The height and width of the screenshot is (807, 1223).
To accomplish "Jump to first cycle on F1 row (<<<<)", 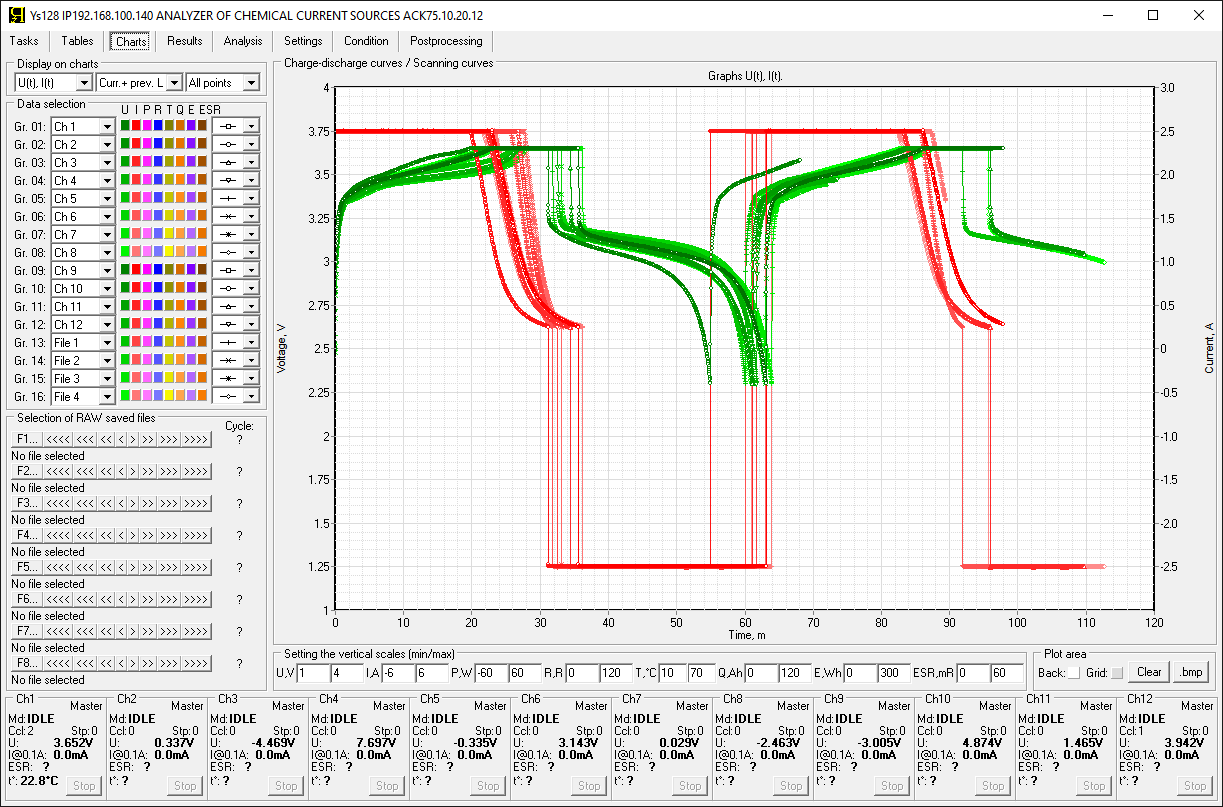I will [x=56, y=440].
